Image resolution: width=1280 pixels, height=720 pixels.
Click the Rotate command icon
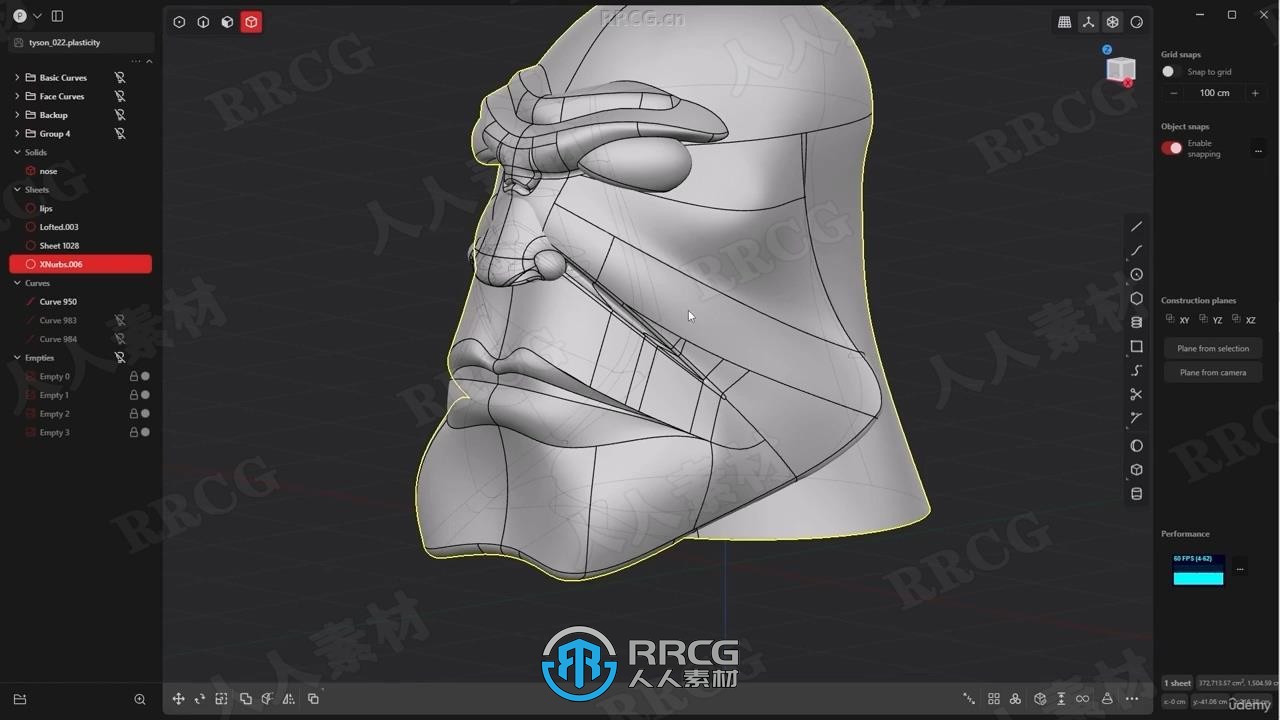click(200, 699)
